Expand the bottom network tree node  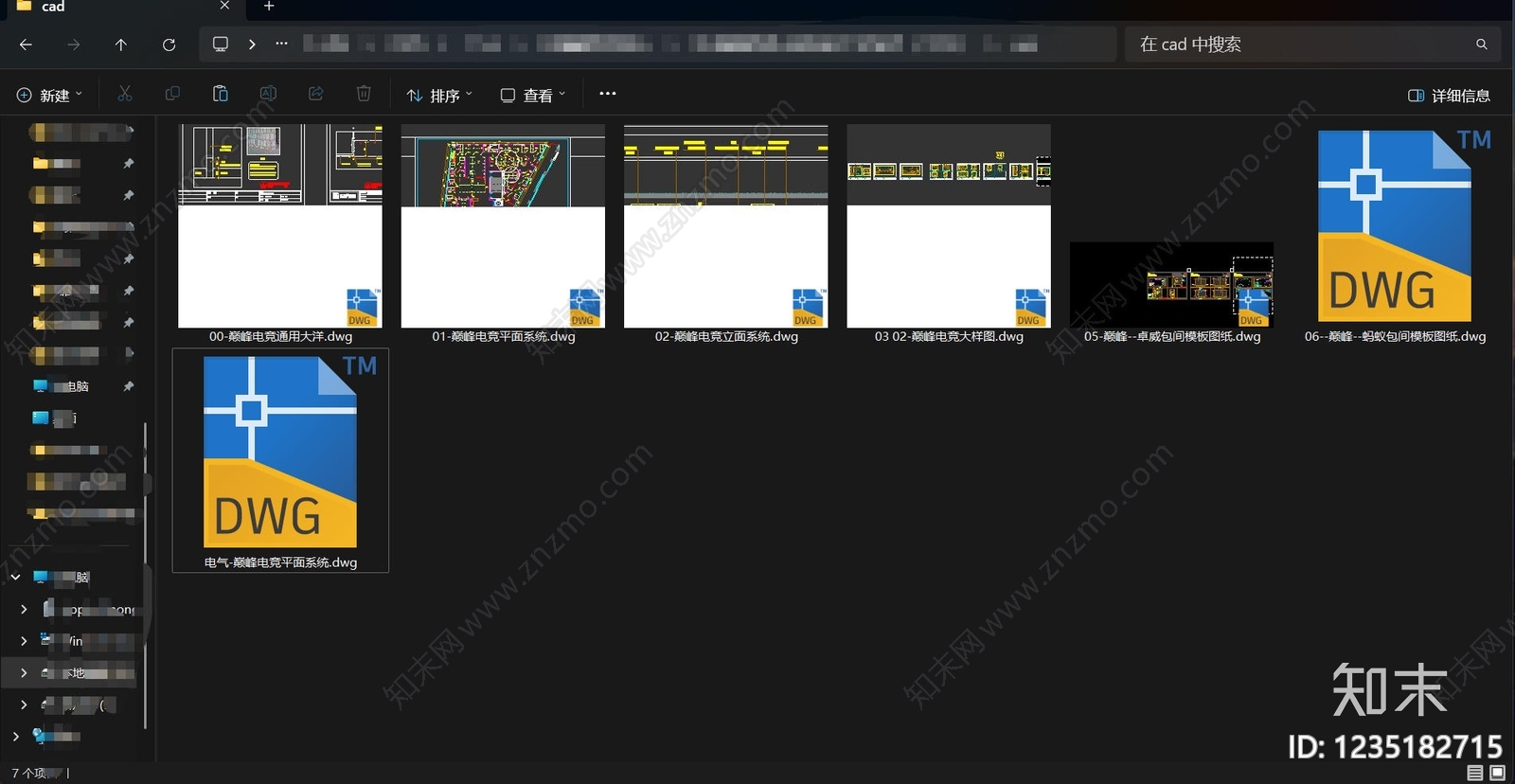pyautogui.click(x=16, y=736)
